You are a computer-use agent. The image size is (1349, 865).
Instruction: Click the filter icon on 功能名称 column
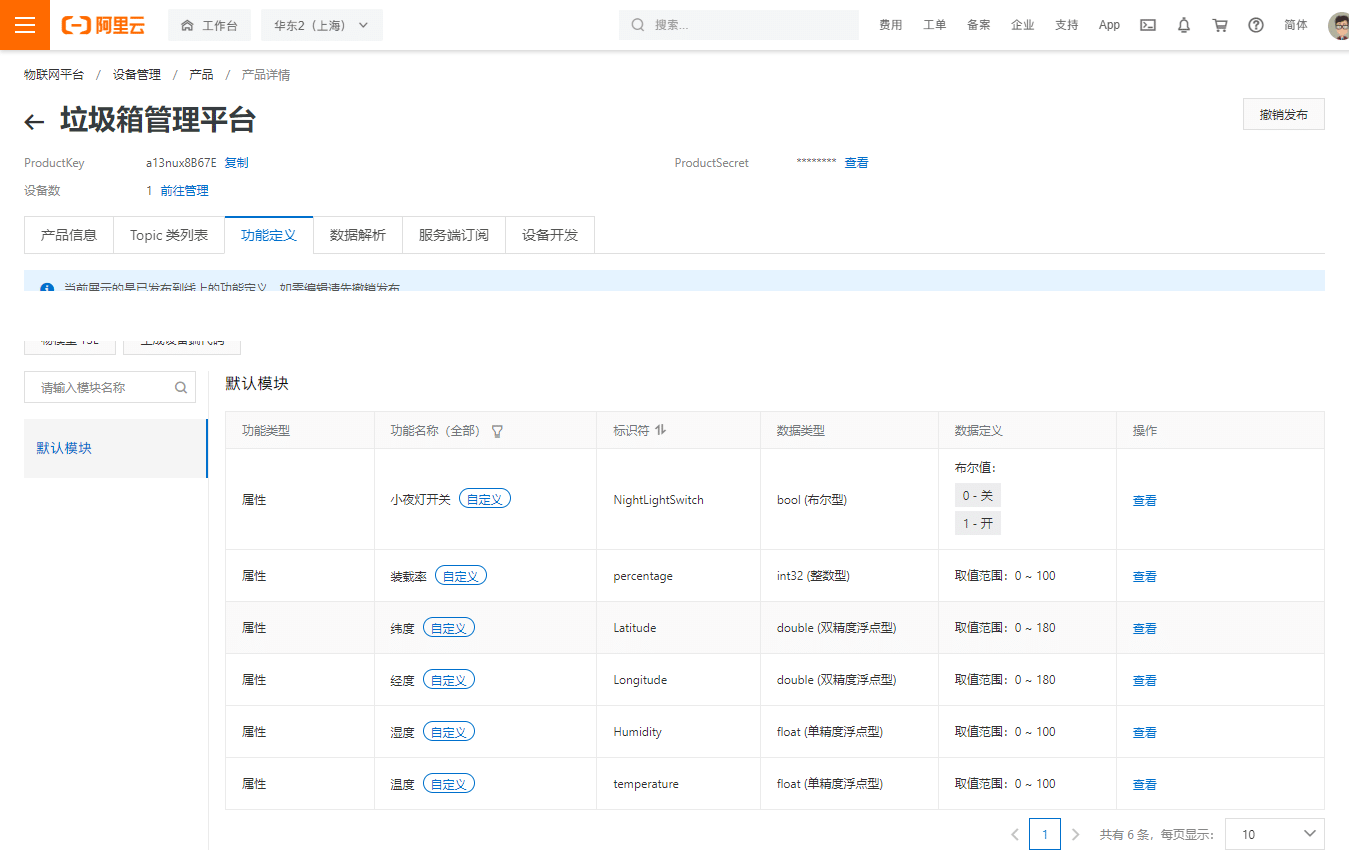[497, 431]
